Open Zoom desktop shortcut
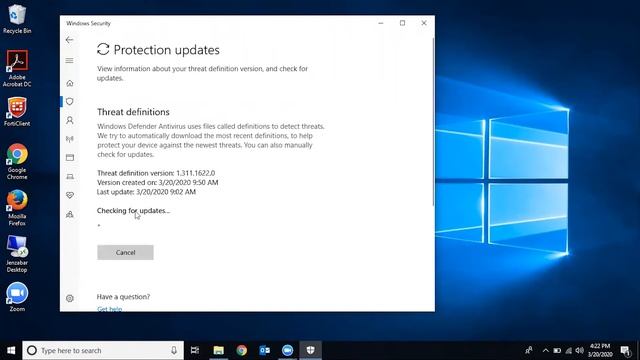 click(x=17, y=297)
